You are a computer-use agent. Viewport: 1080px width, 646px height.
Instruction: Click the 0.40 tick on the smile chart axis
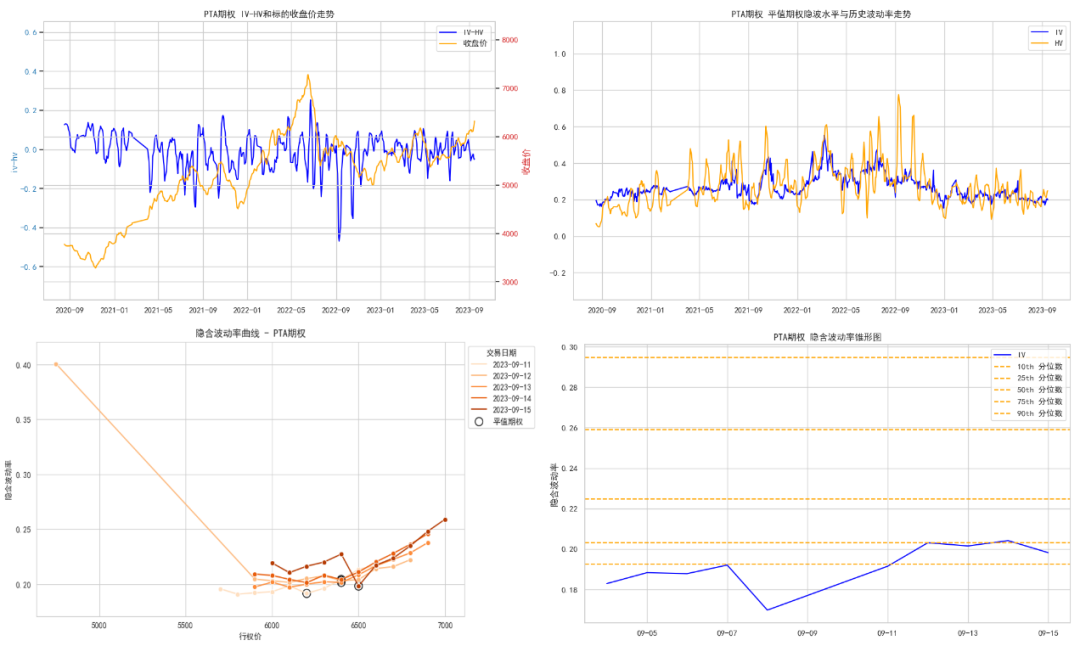[x=23, y=365]
